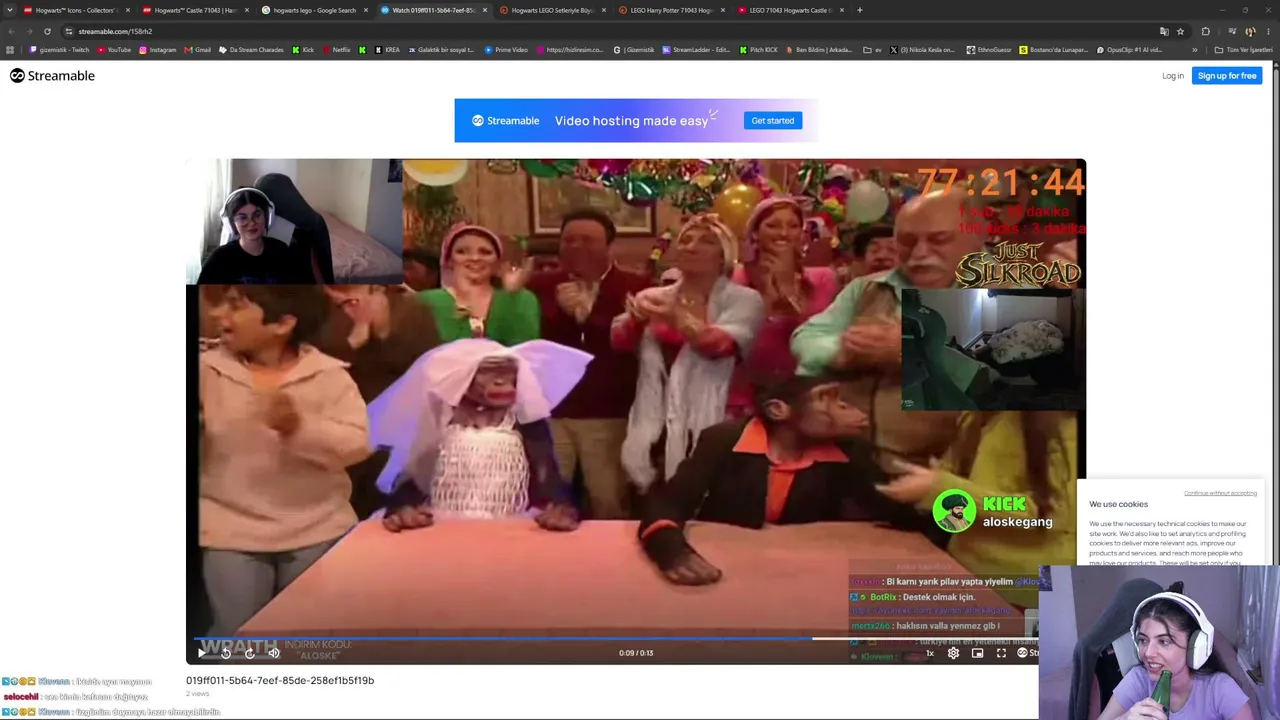This screenshot has width=1280, height=720.
Task: Select the video title 019ff011-5b64-7eef-85de text
Action: pyautogui.click(x=280, y=680)
